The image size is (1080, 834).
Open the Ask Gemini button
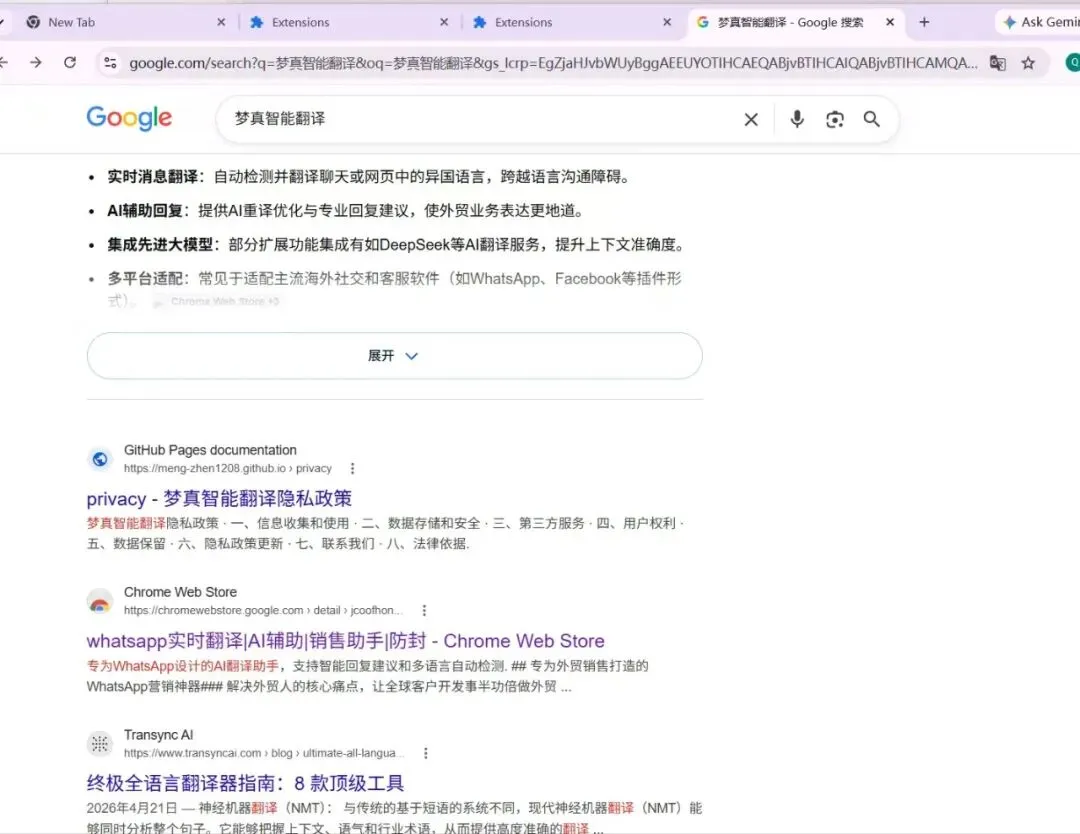(x=1039, y=22)
